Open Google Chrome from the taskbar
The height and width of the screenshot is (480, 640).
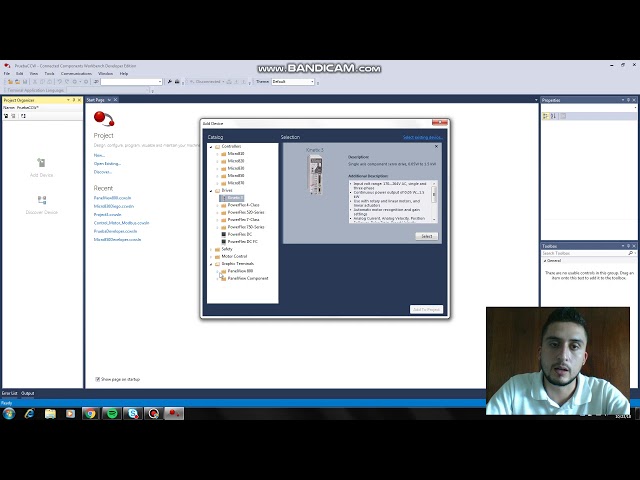pos(91,413)
